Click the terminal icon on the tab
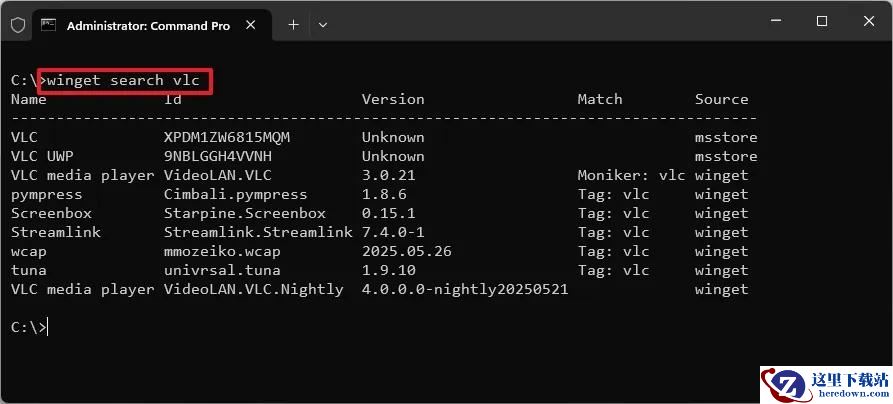Viewport: 893px width, 404px height. point(49,25)
